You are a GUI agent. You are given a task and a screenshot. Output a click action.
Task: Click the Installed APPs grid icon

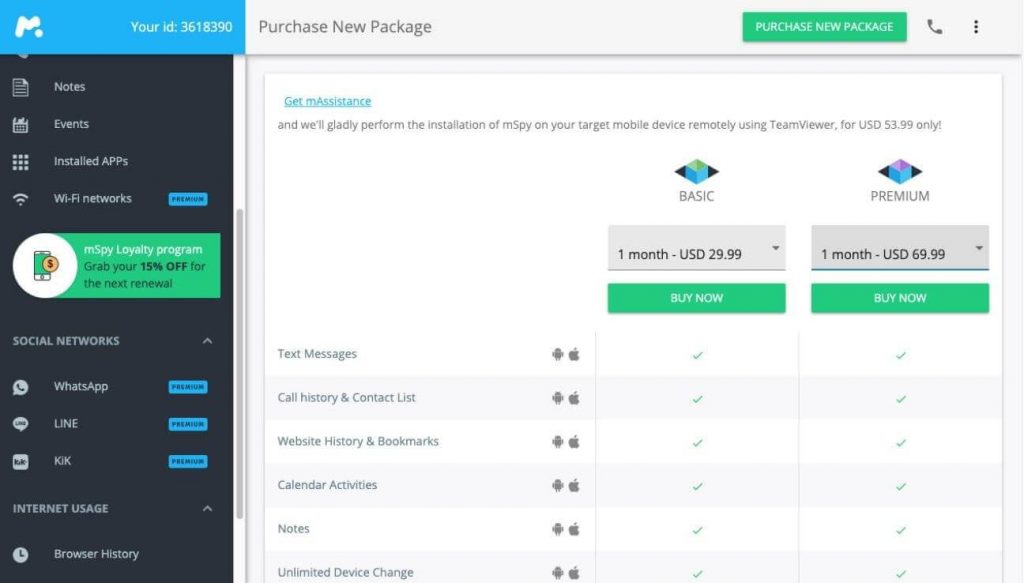pos(20,162)
